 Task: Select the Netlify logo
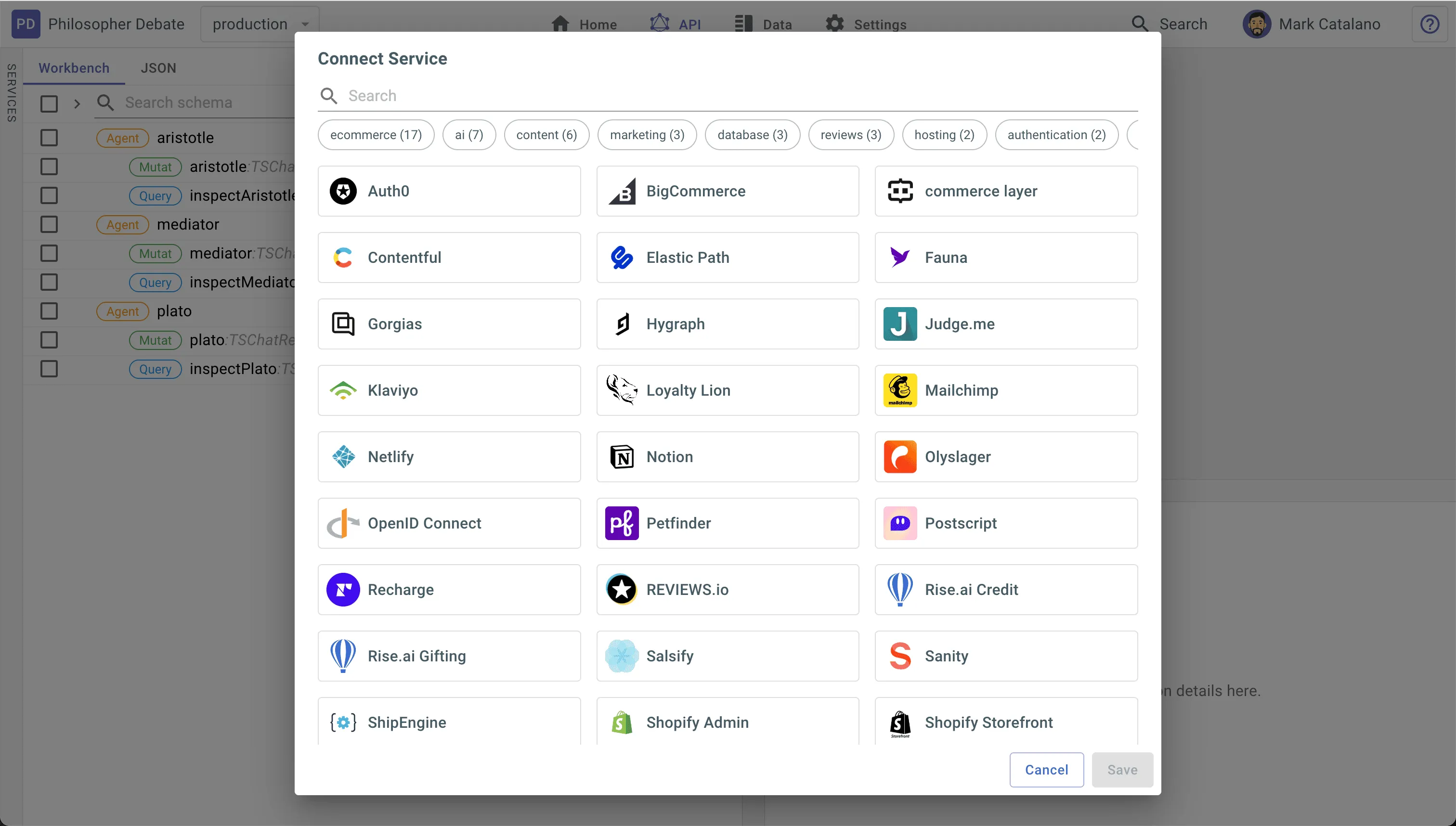pos(343,457)
